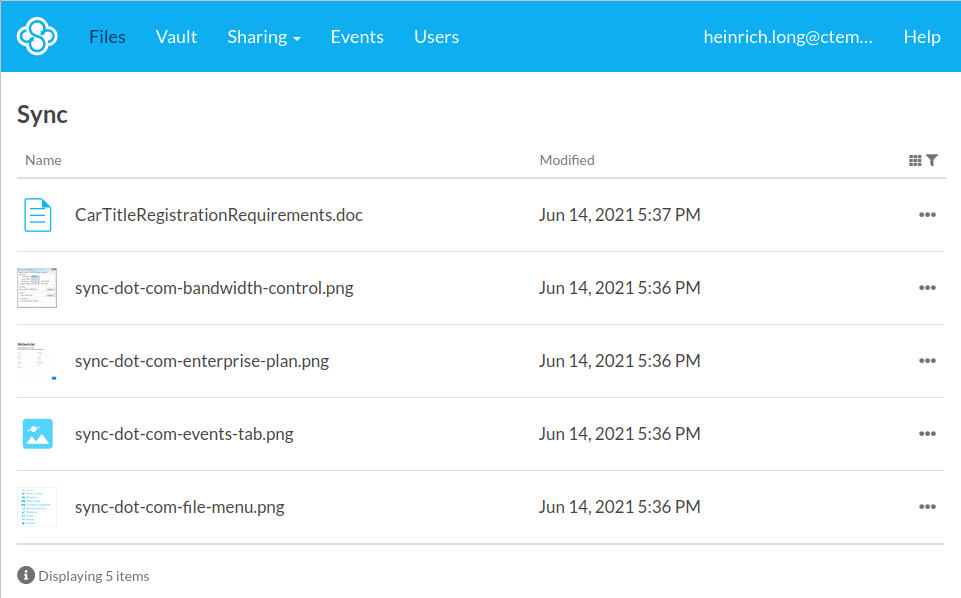Open more options for sync-dot-com-bandwidth-control.png
961x598 pixels.
click(x=927, y=287)
